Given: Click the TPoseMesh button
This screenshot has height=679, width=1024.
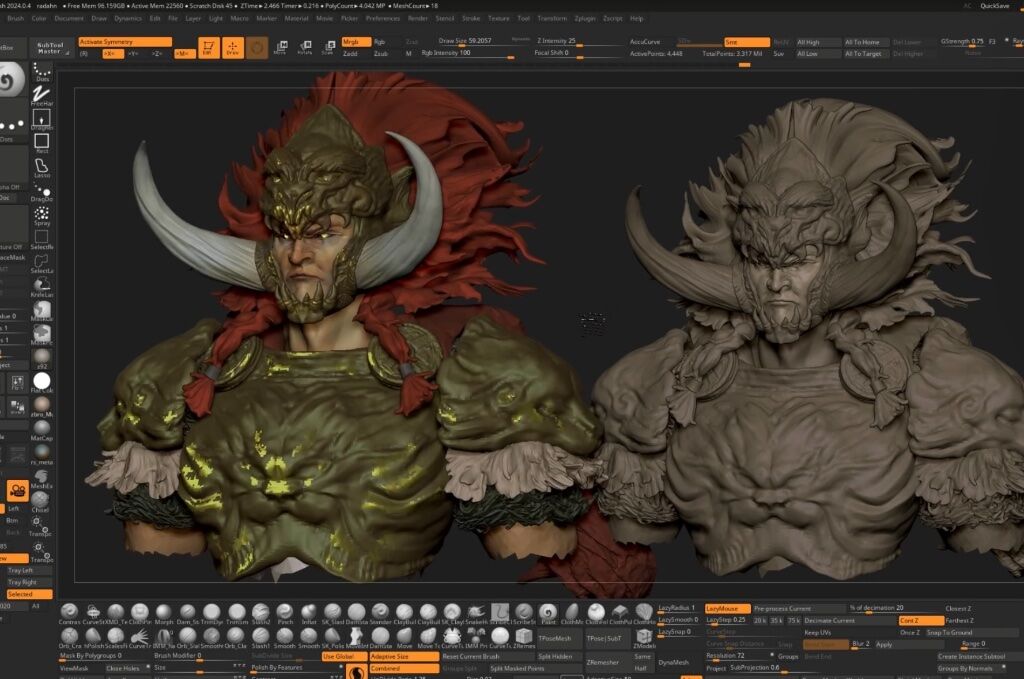Looking at the screenshot, I should [x=559, y=638].
